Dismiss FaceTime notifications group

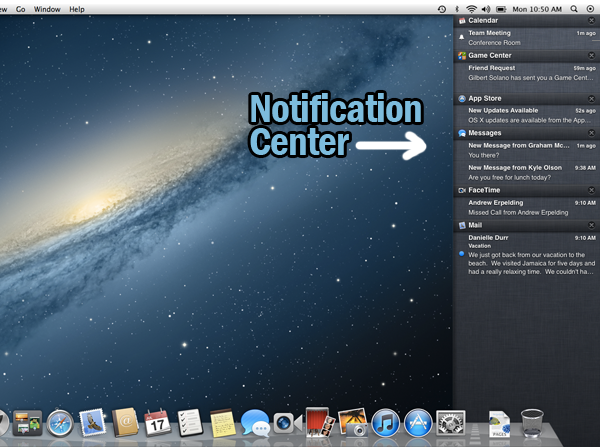point(591,190)
